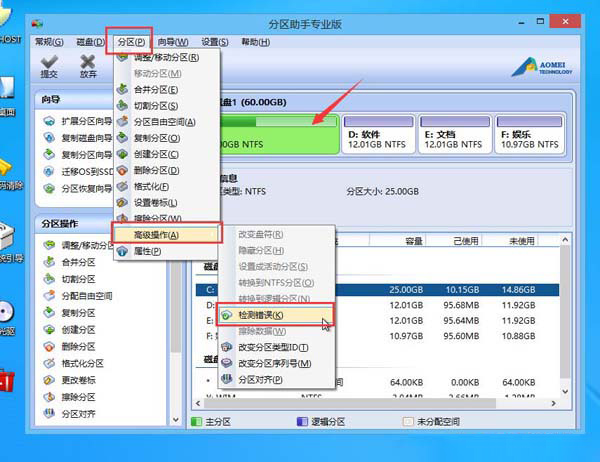Click the 切割分区(S) menu icon
The height and width of the screenshot is (462, 600).
tap(122, 105)
